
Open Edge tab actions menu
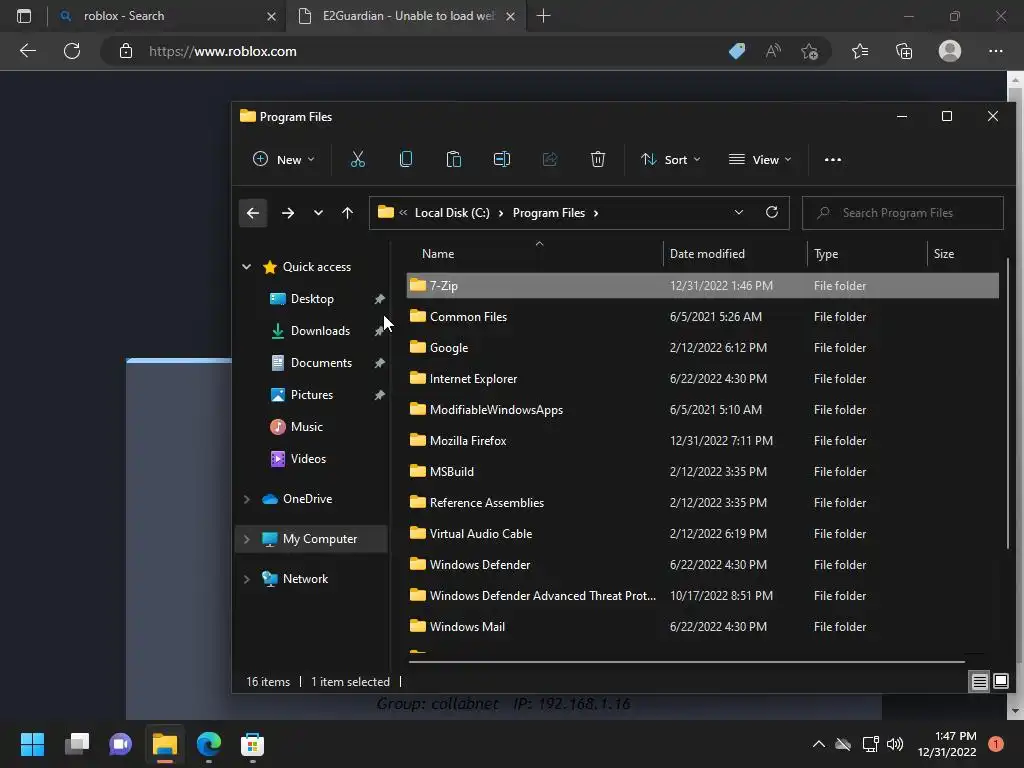pyautogui.click(x=24, y=16)
